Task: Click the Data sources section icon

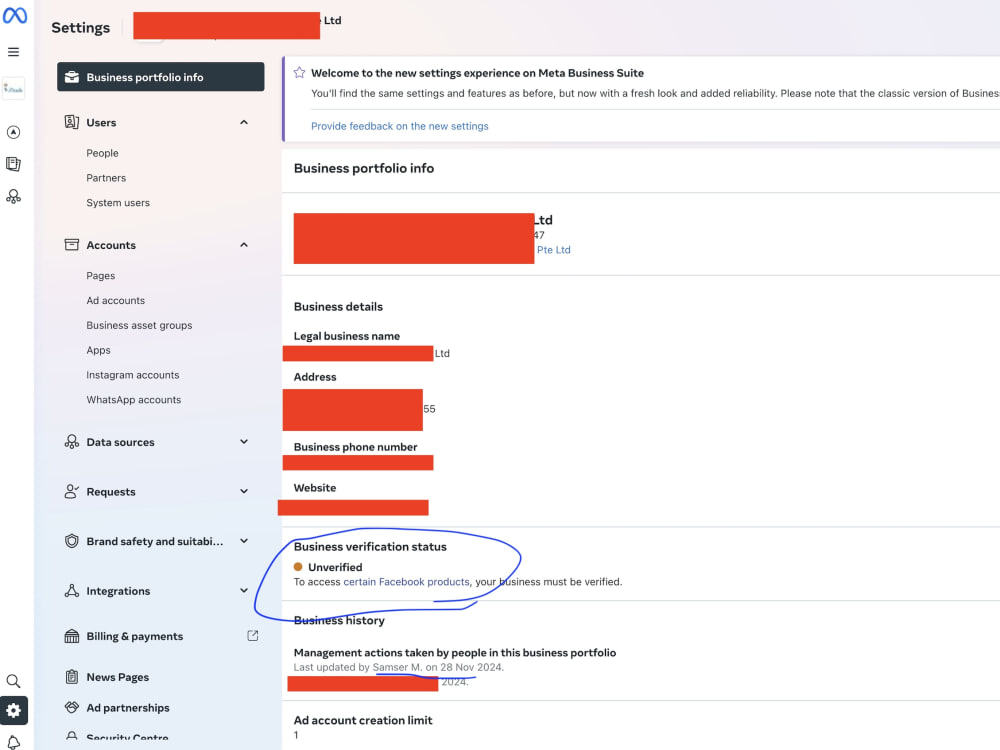Action: [72, 441]
